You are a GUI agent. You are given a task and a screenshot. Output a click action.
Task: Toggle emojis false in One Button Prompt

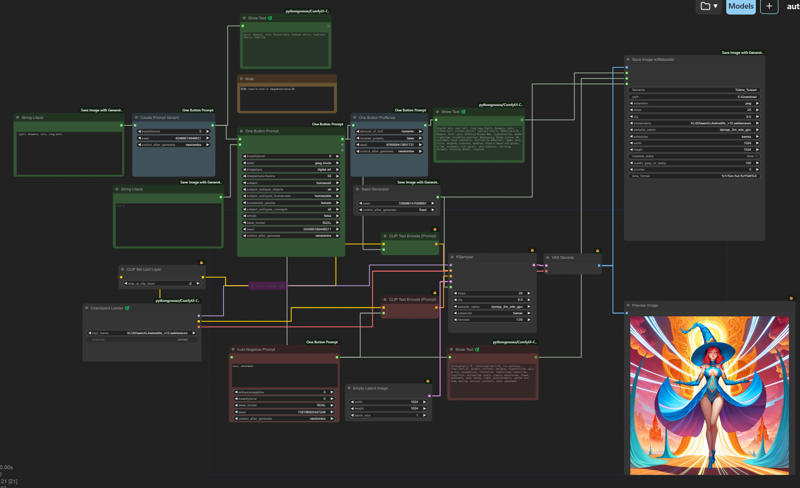point(291,216)
